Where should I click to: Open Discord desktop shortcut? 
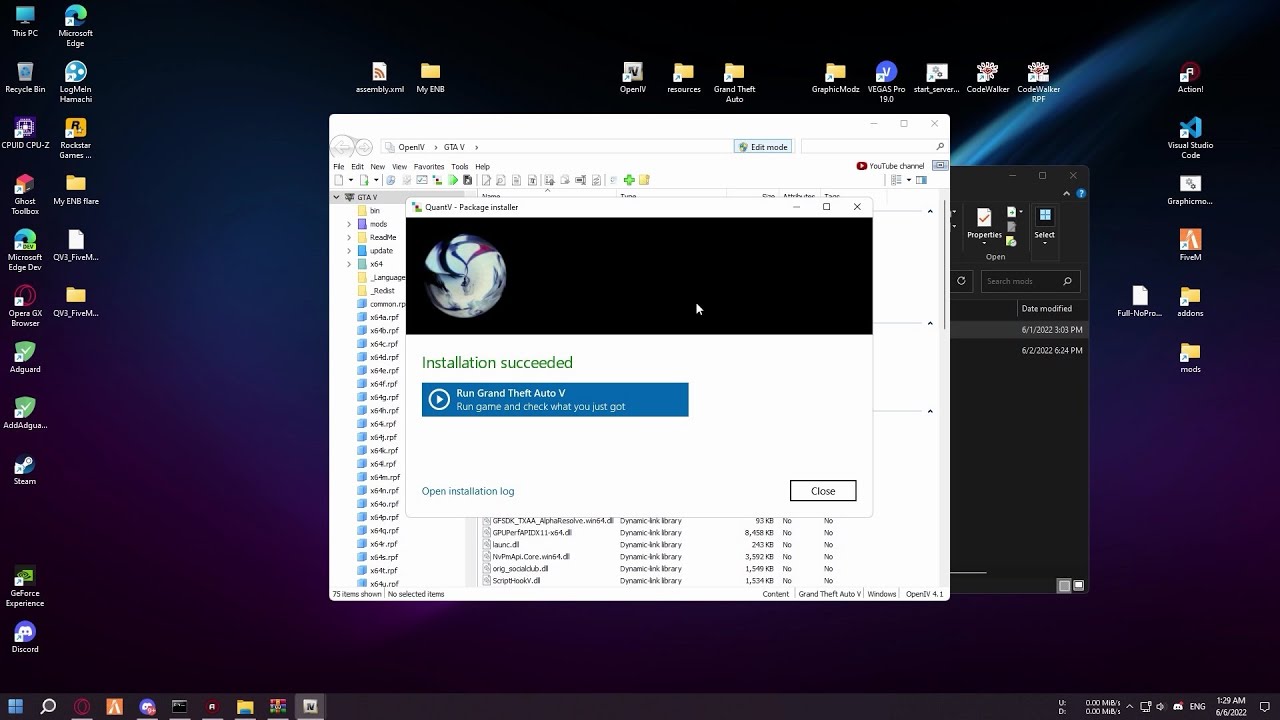[x=25, y=638]
